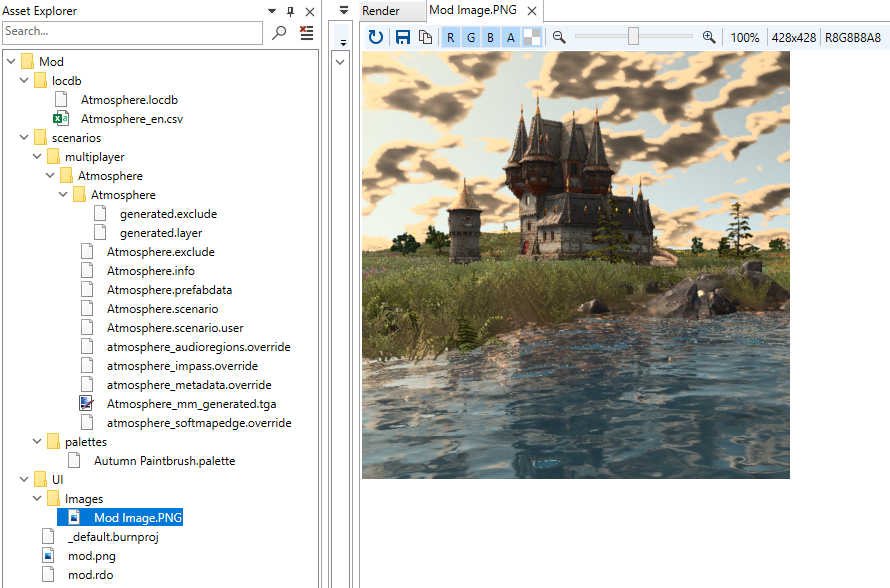Switch to the Render tab
This screenshot has width=890, height=588.
point(381,11)
